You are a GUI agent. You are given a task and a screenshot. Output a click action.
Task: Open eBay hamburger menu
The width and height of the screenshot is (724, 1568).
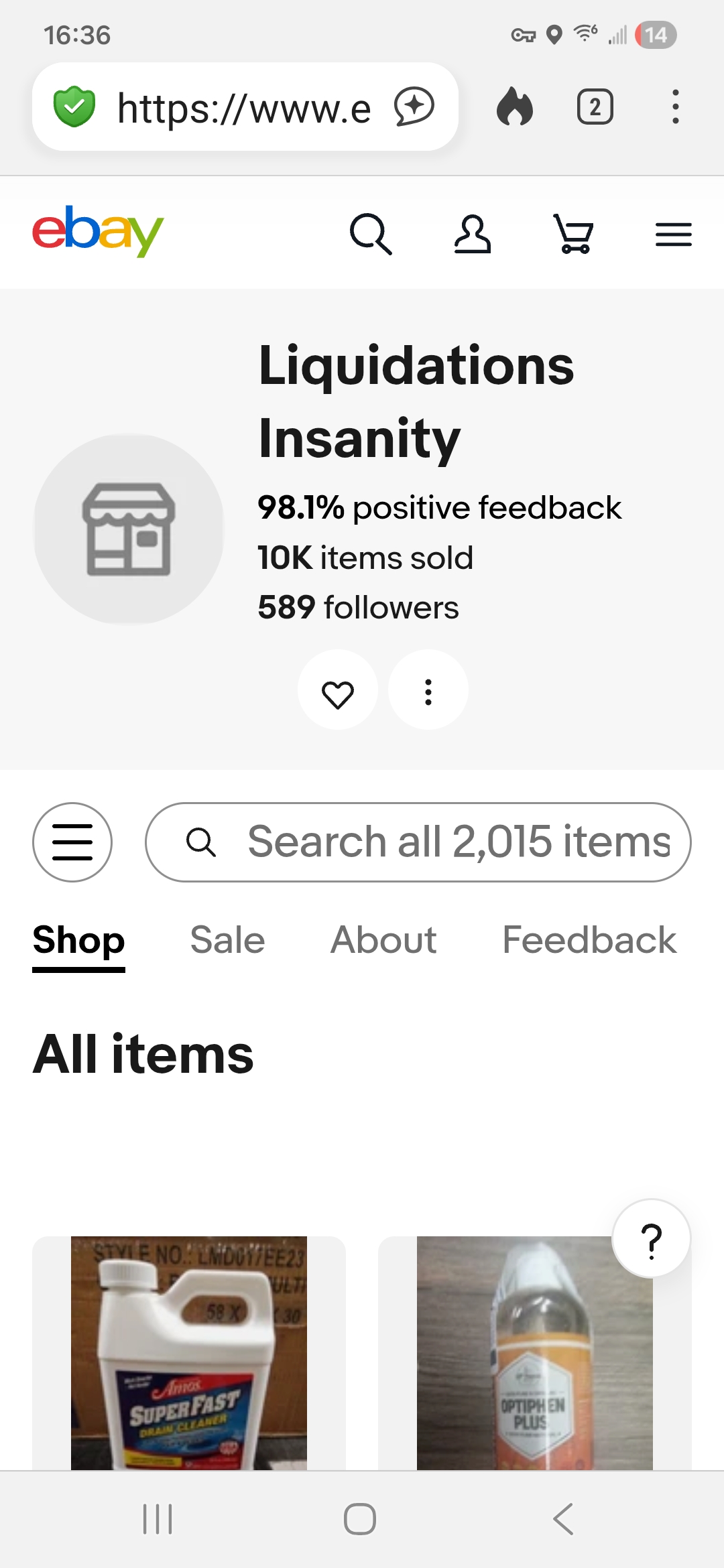[x=673, y=234]
